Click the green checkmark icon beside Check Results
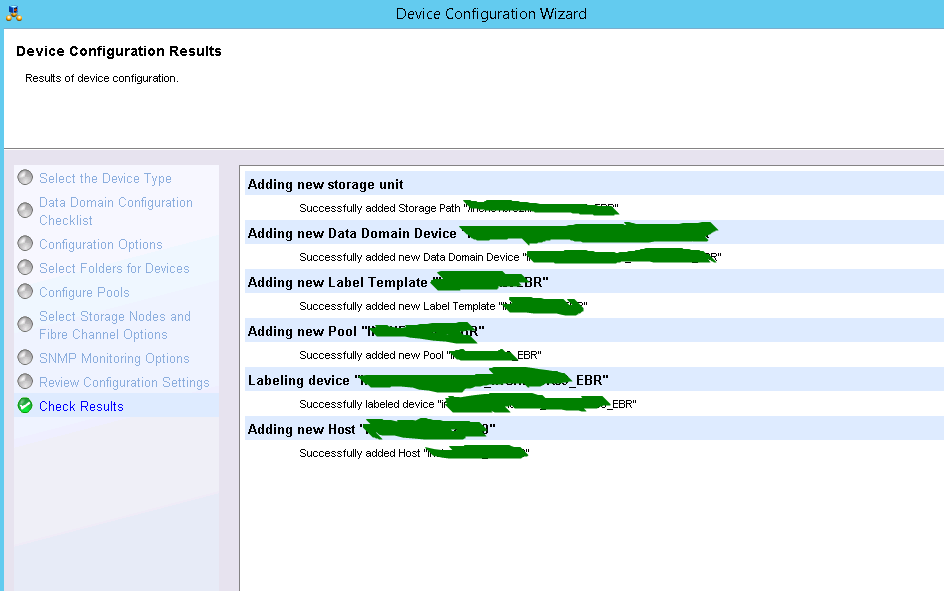 (25, 406)
